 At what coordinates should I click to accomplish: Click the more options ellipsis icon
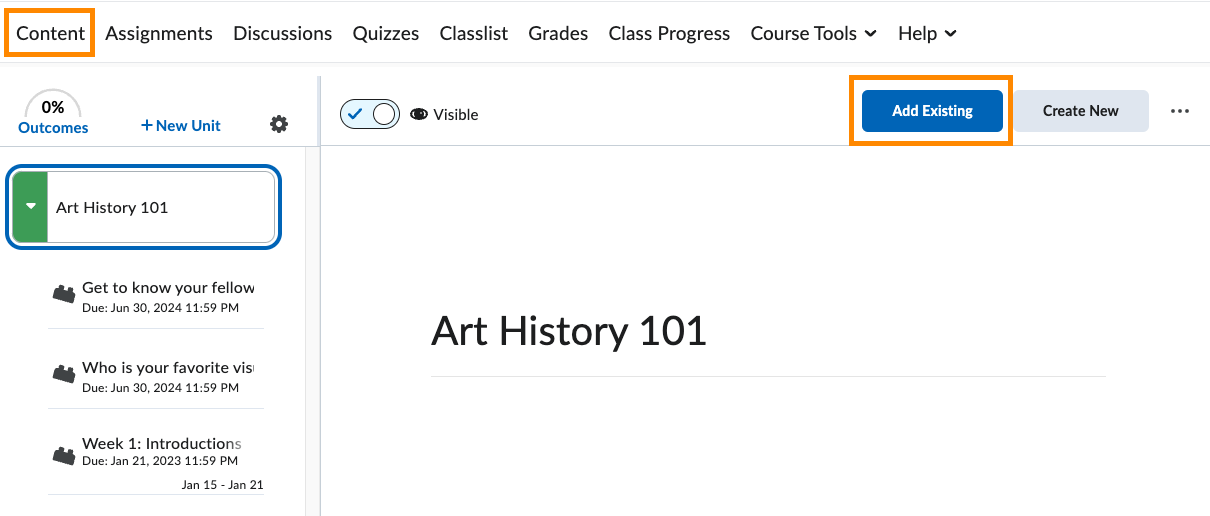tap(1180, 111)
